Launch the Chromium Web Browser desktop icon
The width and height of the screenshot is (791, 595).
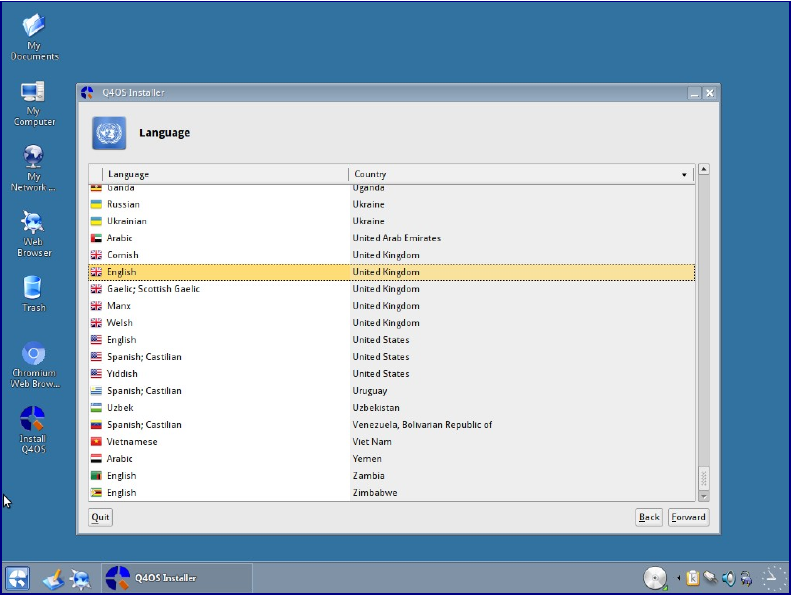click(34, 365)
